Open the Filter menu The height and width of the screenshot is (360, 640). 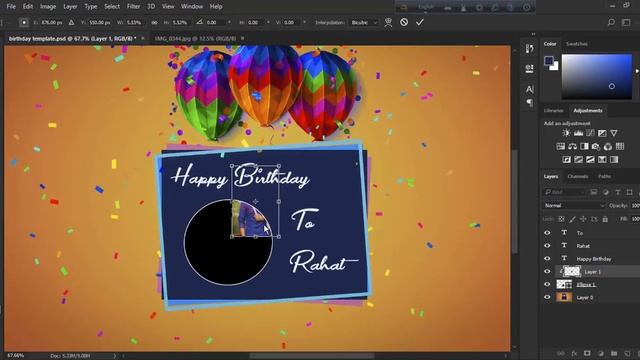[x=133, y=7]
